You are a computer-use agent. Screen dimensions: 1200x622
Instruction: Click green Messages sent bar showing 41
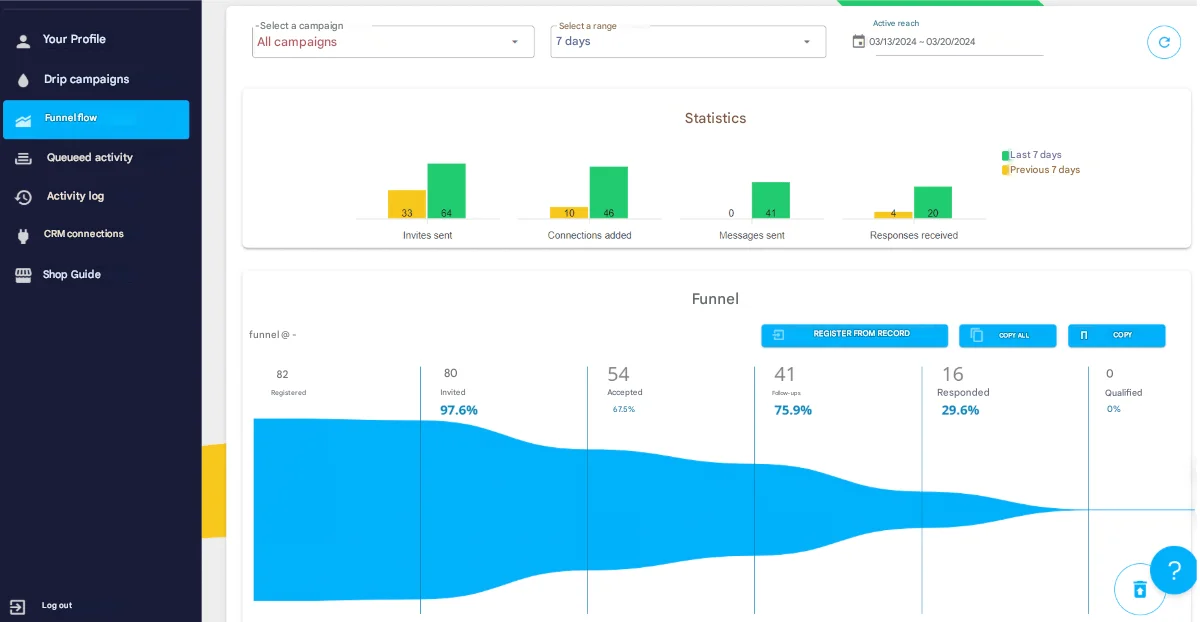coord(771,200)
